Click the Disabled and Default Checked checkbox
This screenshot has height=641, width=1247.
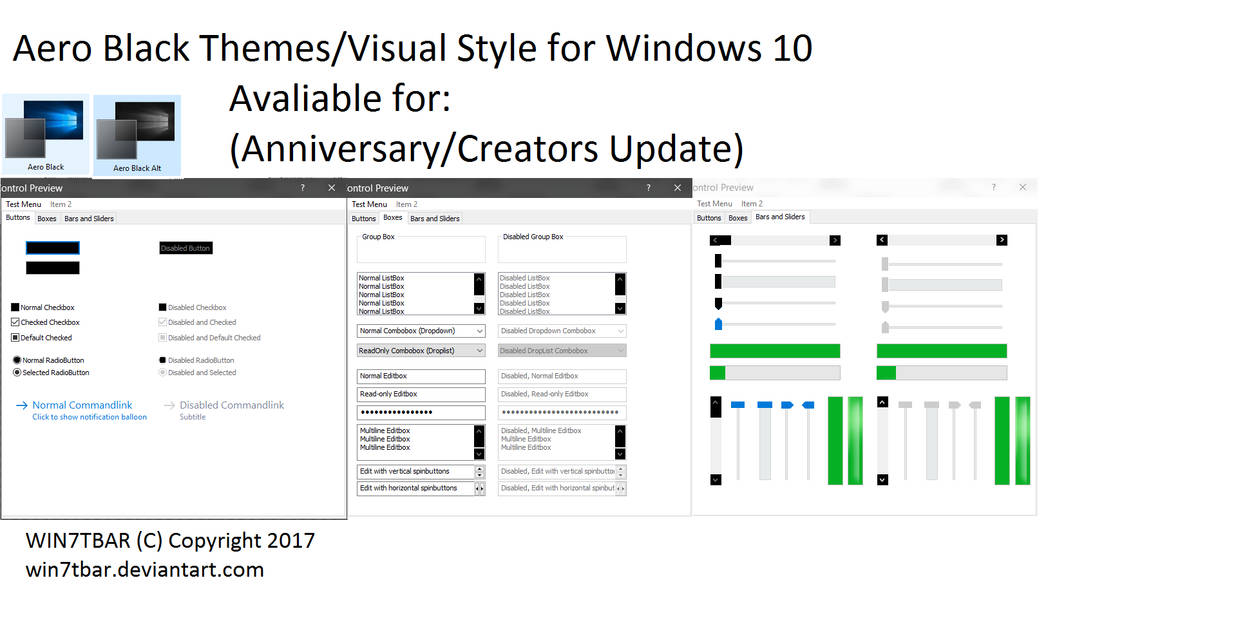click(162, 338)
